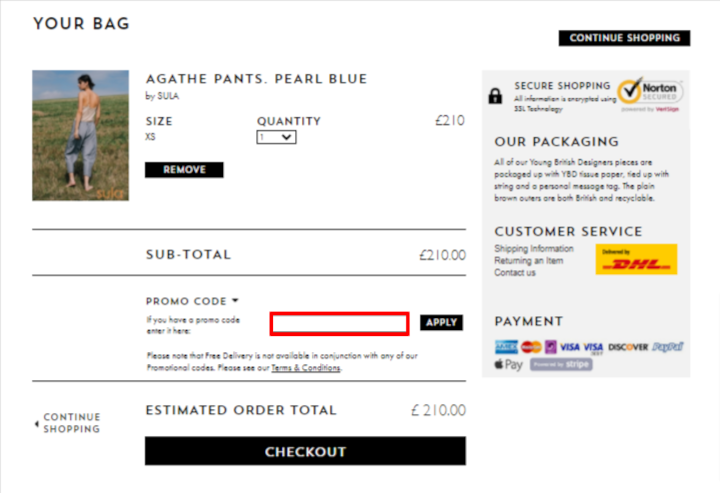Click the padlock secure shopping icon

pyautogui.click(x=495, y=96)
